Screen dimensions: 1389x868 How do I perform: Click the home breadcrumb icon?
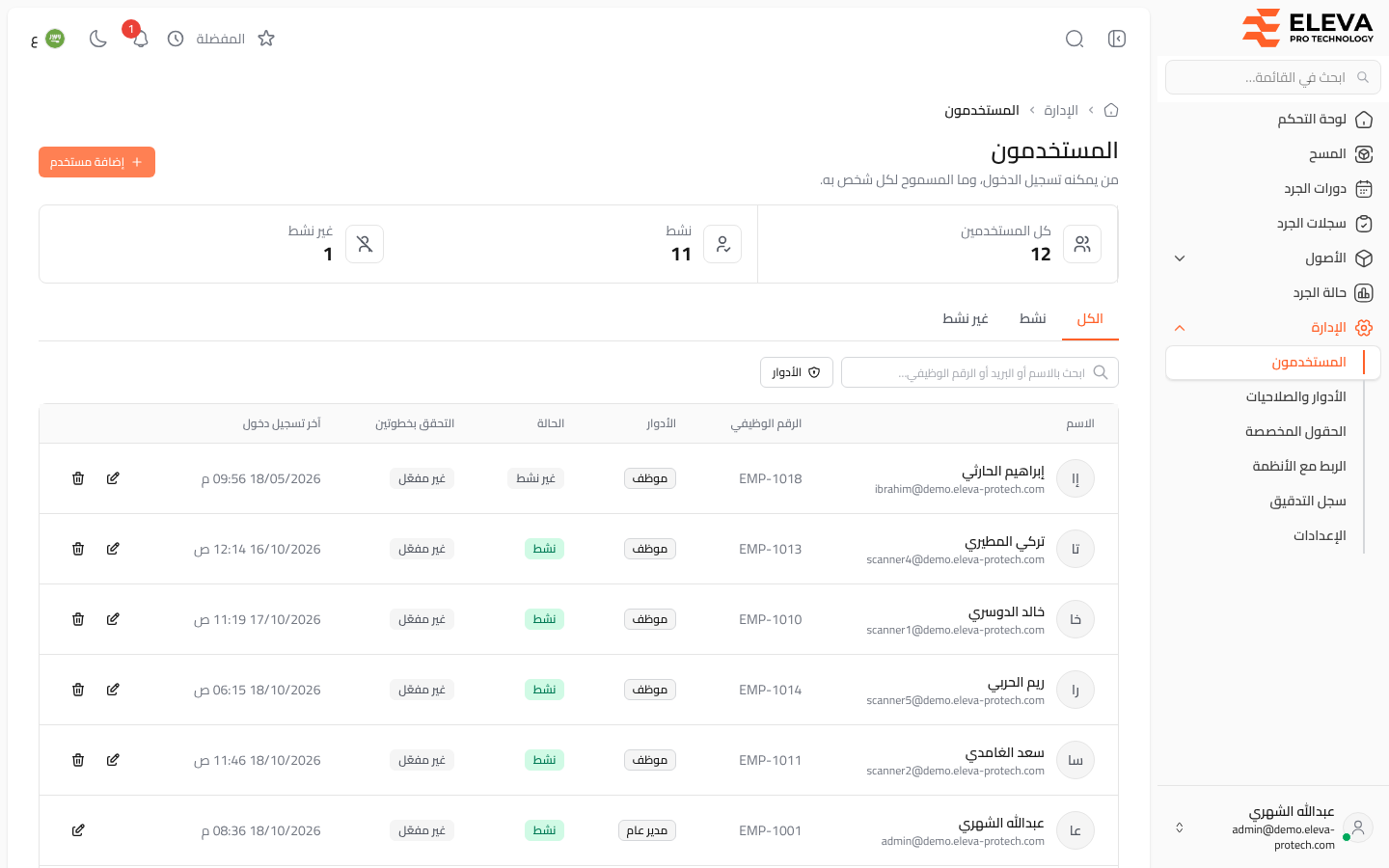point(1111,110)
